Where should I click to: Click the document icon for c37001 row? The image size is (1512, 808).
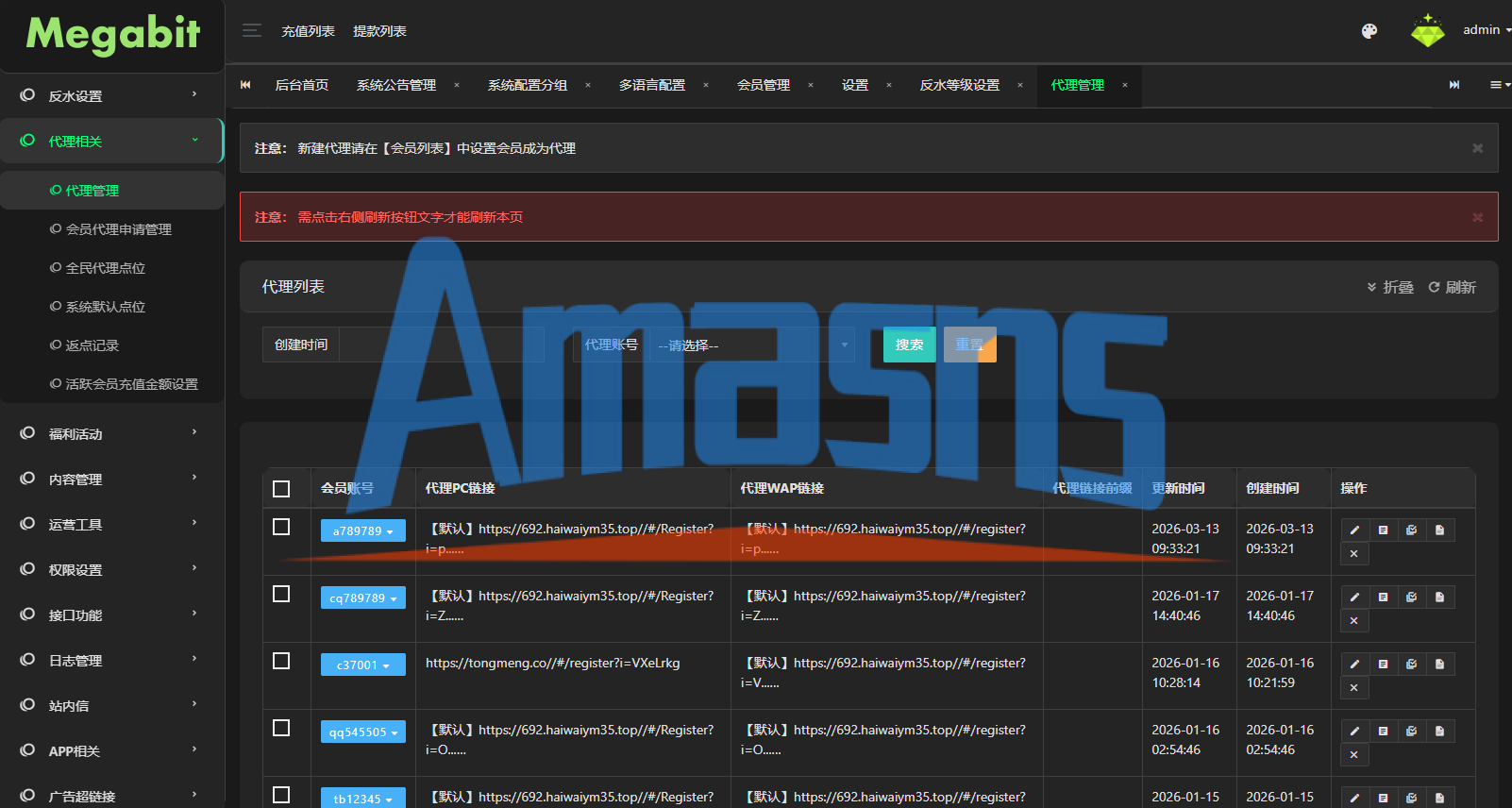click(x=1439, y=665)
